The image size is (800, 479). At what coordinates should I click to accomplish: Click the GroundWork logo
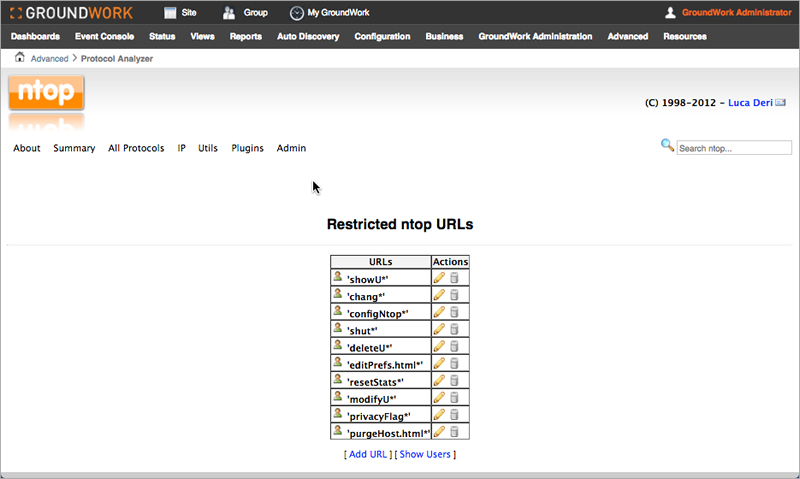click(71, 13)
